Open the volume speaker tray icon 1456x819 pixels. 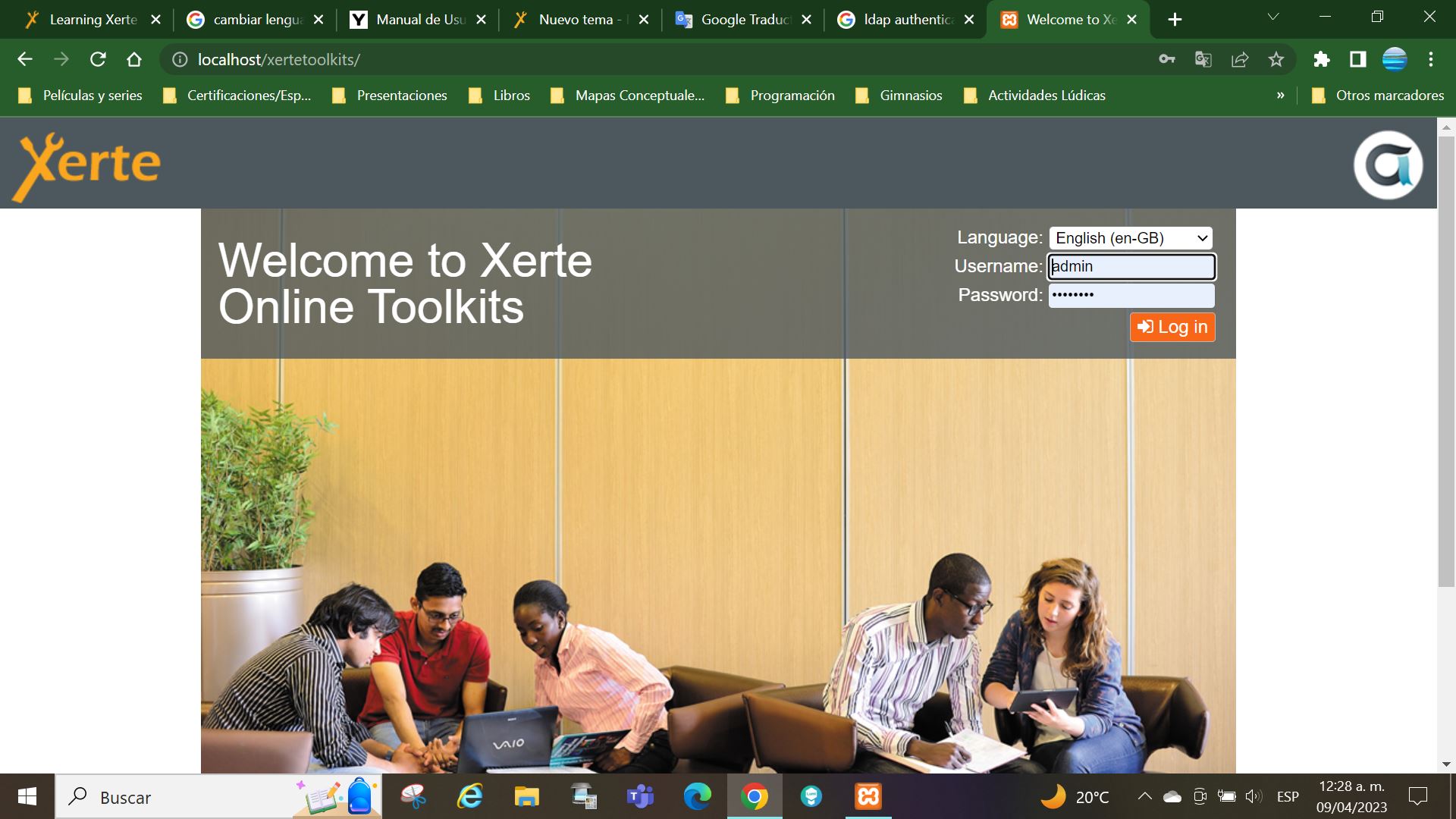click(1254, 797)
